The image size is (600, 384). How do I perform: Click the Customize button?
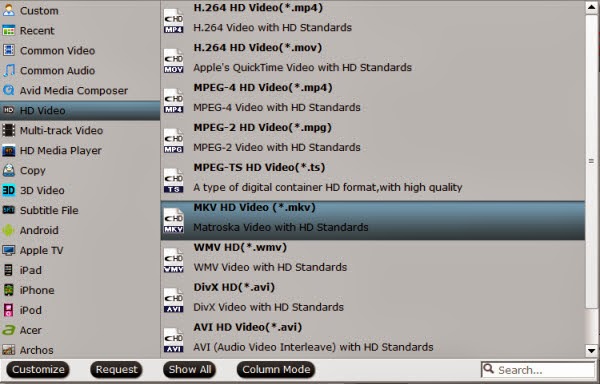point(38,369)
